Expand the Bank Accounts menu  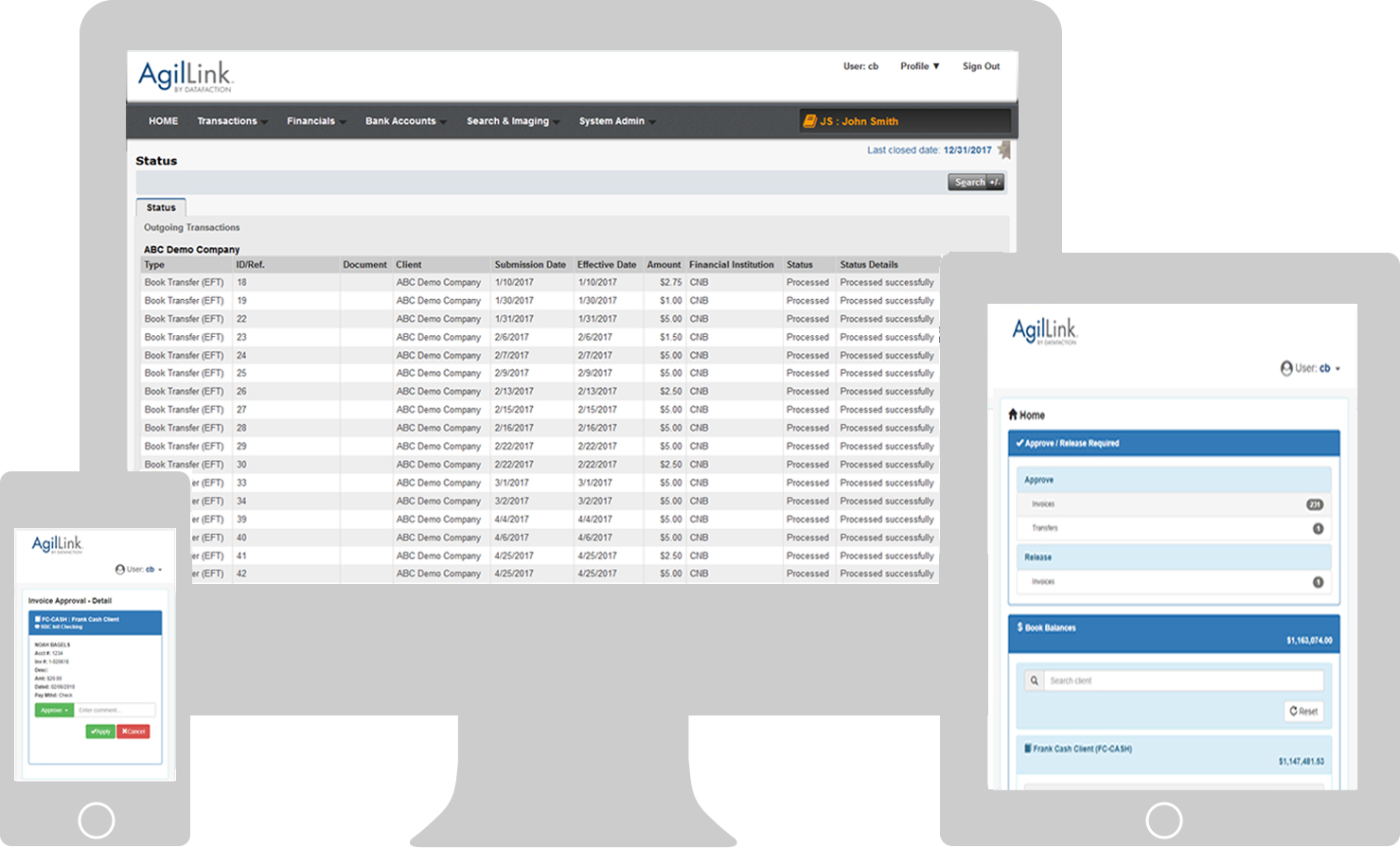(406, 121)
